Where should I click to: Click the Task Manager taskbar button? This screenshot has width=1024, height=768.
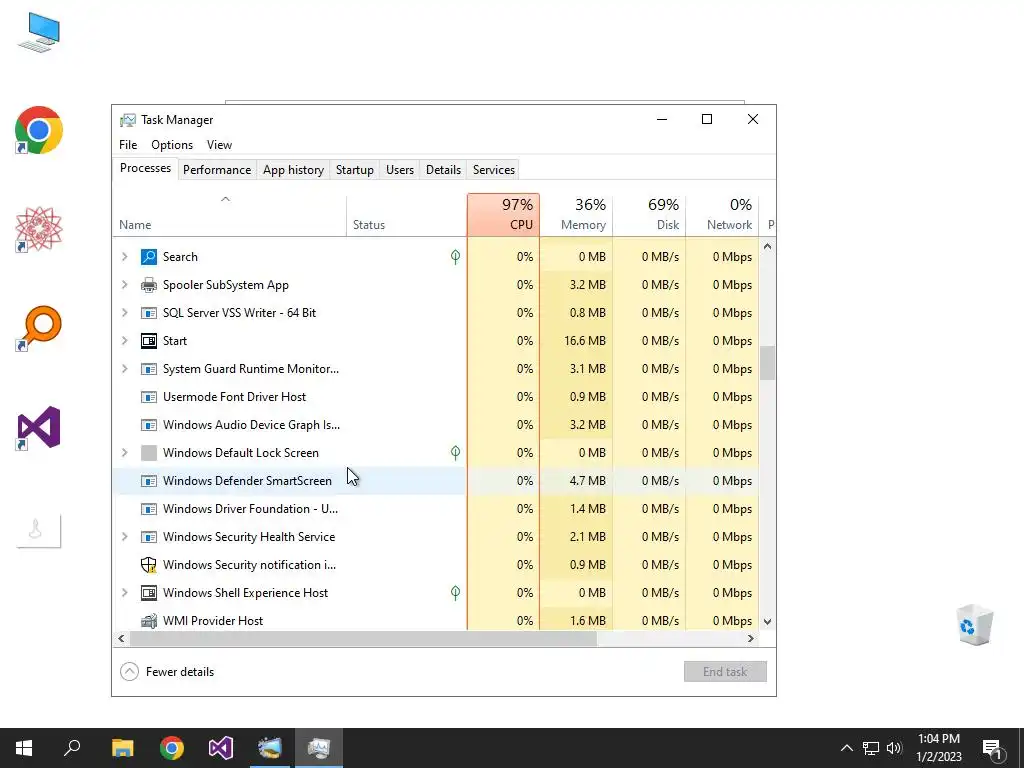pyautogui.click(x=319, y=748)
